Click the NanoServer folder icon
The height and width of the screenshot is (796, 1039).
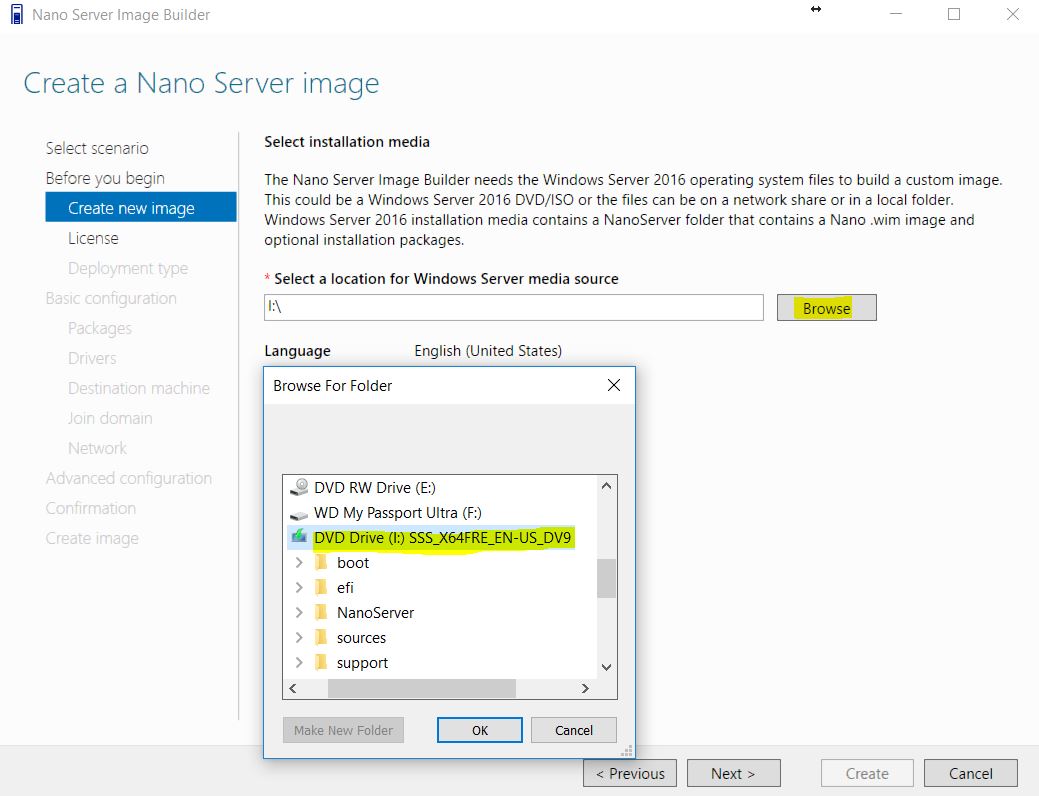321,612
